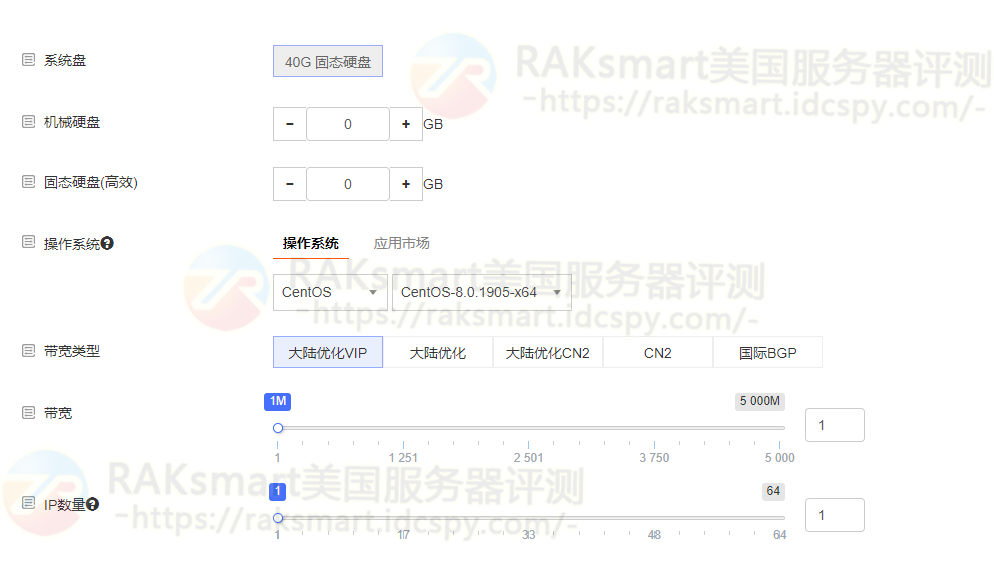994x580 pixels.
Task: Click the 17 mark on IP slider
Action: click(x=403, y=535)
